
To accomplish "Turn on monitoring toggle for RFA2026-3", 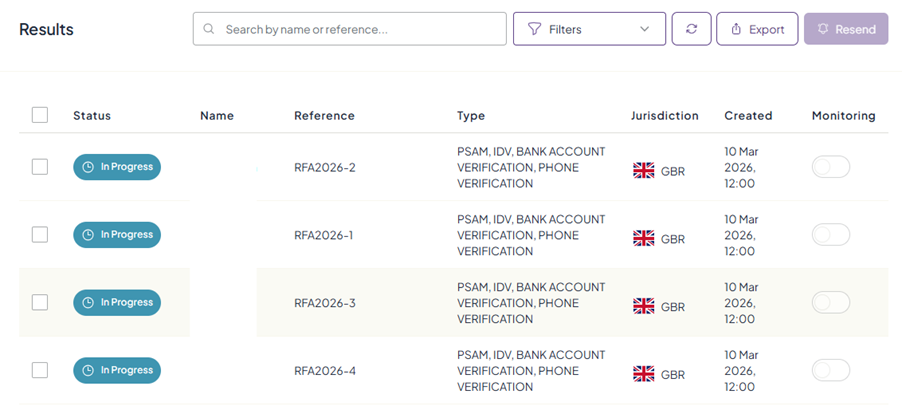I will 831,303.
